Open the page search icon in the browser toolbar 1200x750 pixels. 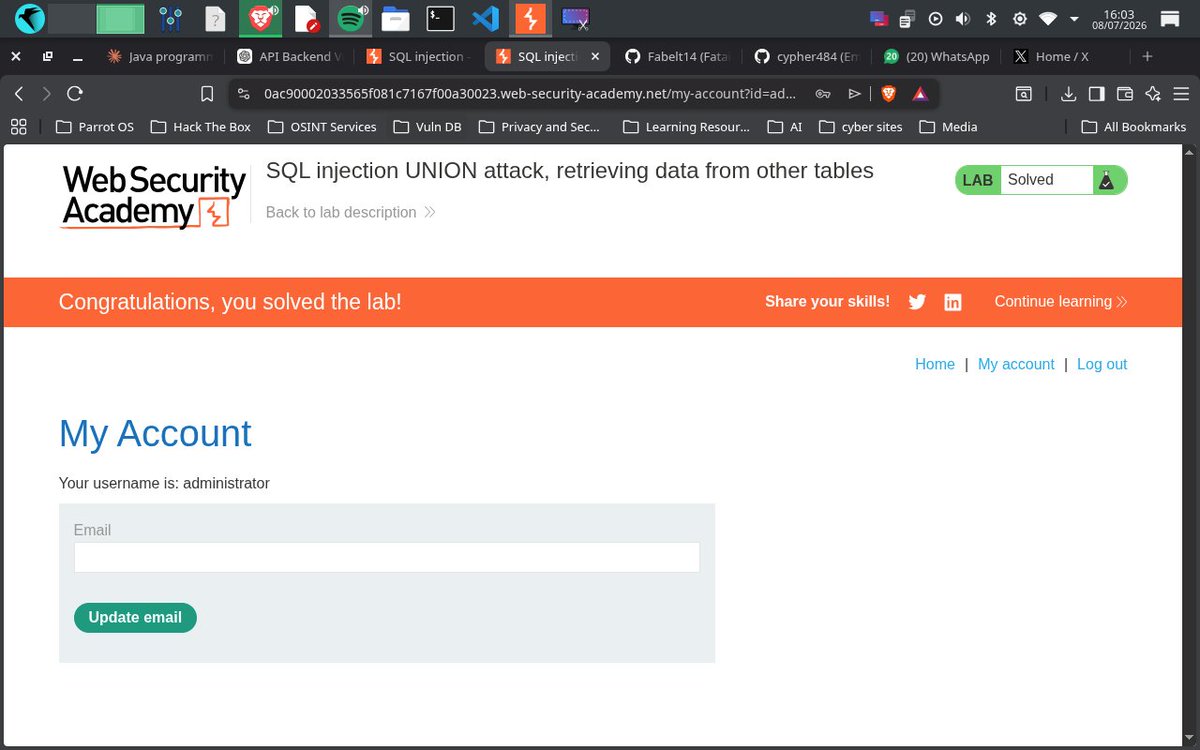(x=1024, y=94)
